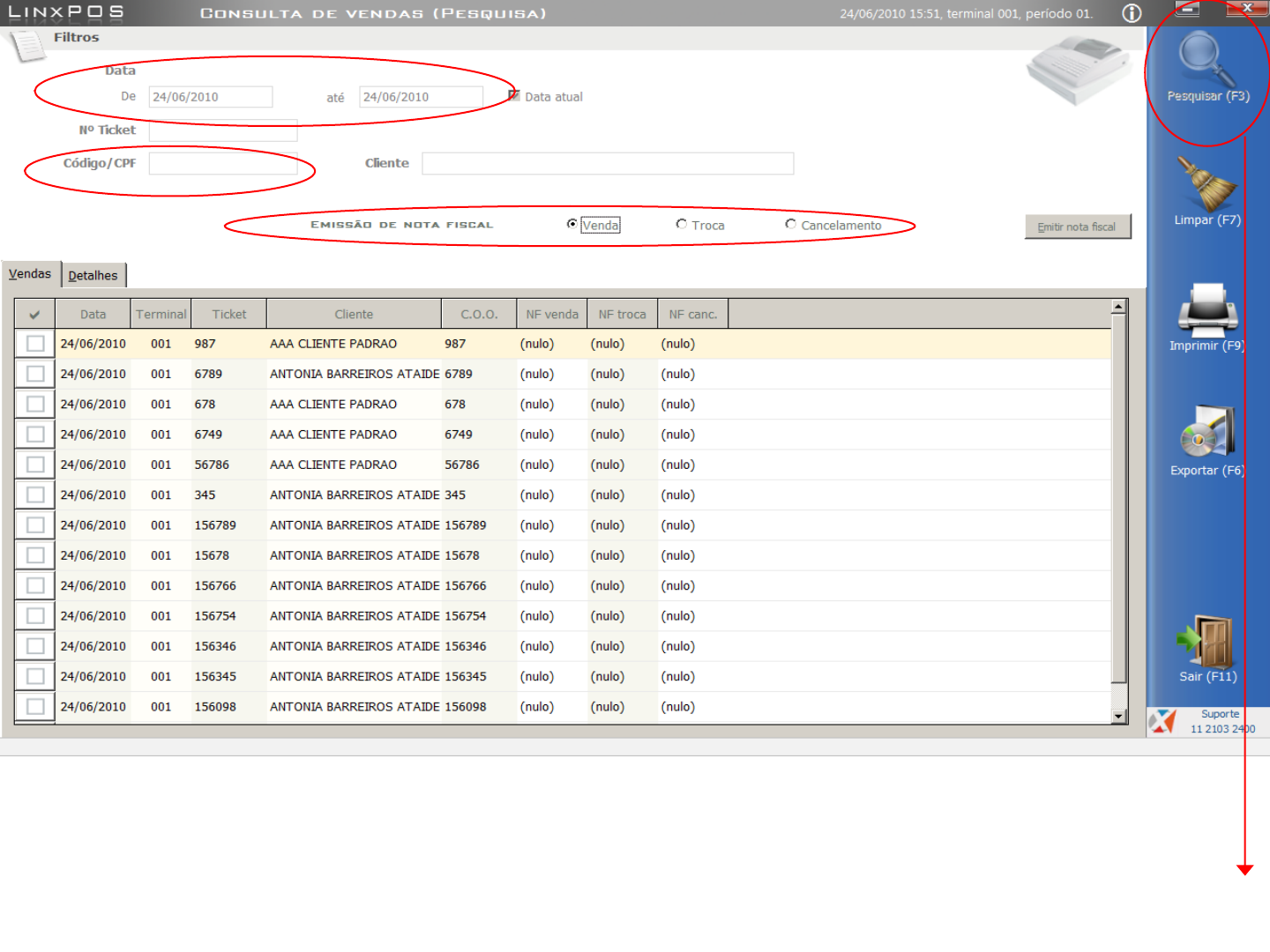Open the info icon in title bar
The image size is (1270, 952).
(x=1132, y=13)
